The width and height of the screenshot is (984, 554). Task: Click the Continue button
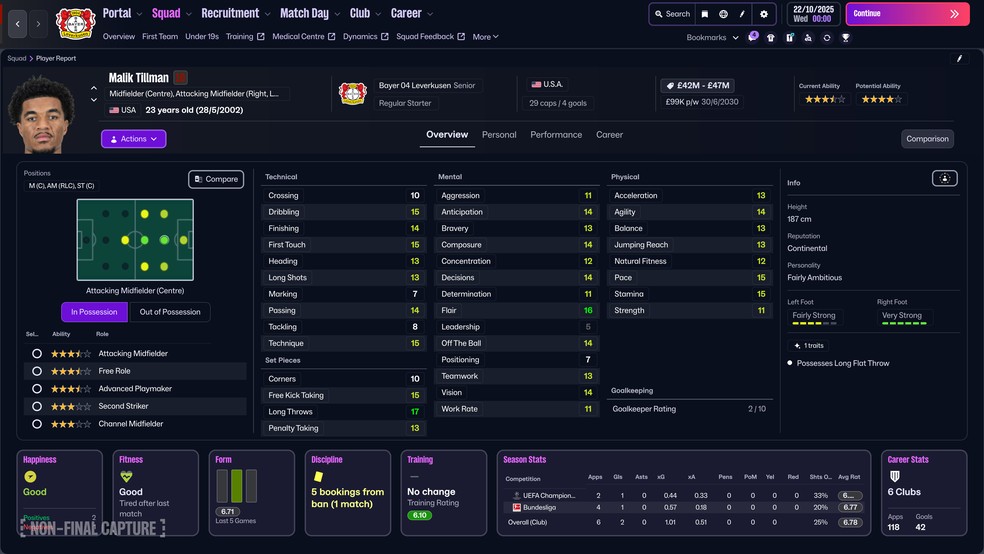pyautogui.click(x=907, y=14)
